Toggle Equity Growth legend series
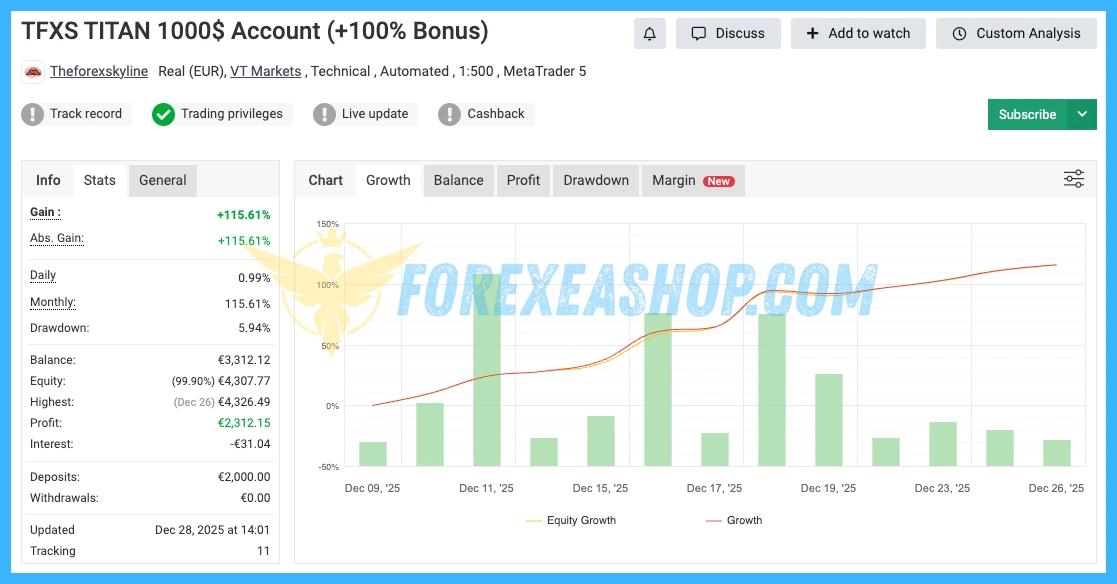This screenshot has height=584, width=1117. tap(570, 520)
